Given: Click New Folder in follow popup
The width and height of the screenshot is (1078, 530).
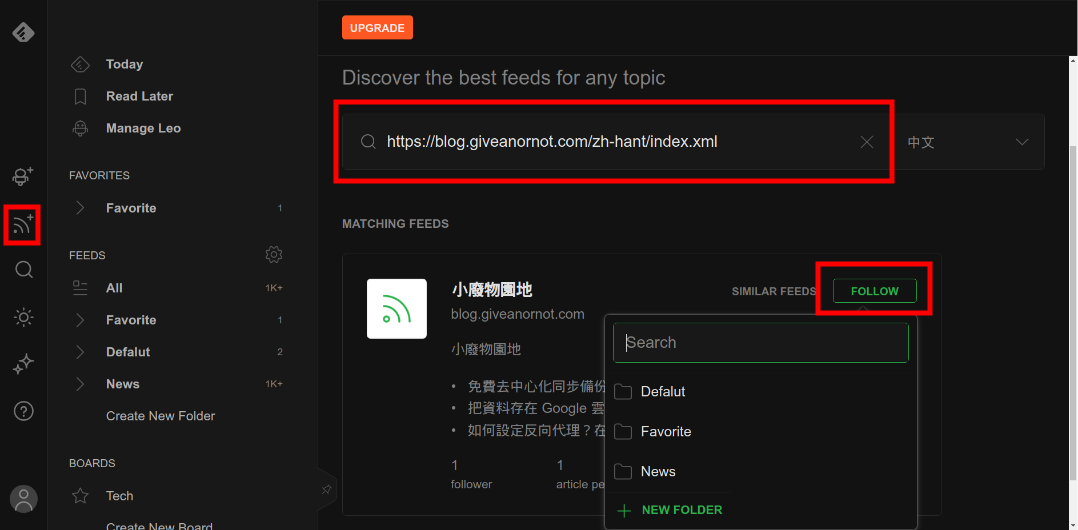Looking at the screenshot, I should coord(681,510).
